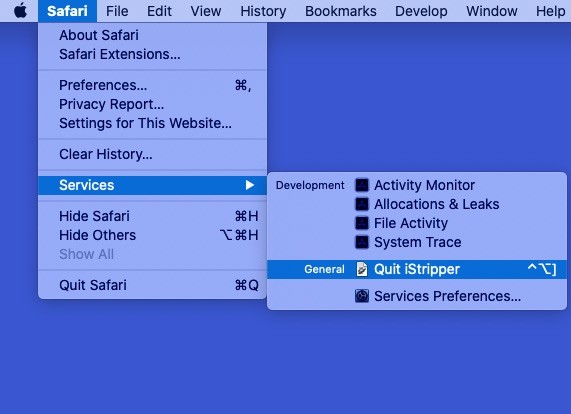Open the Bookmarks menu
The width and height of the screenshot is (571, 414).
341,11
